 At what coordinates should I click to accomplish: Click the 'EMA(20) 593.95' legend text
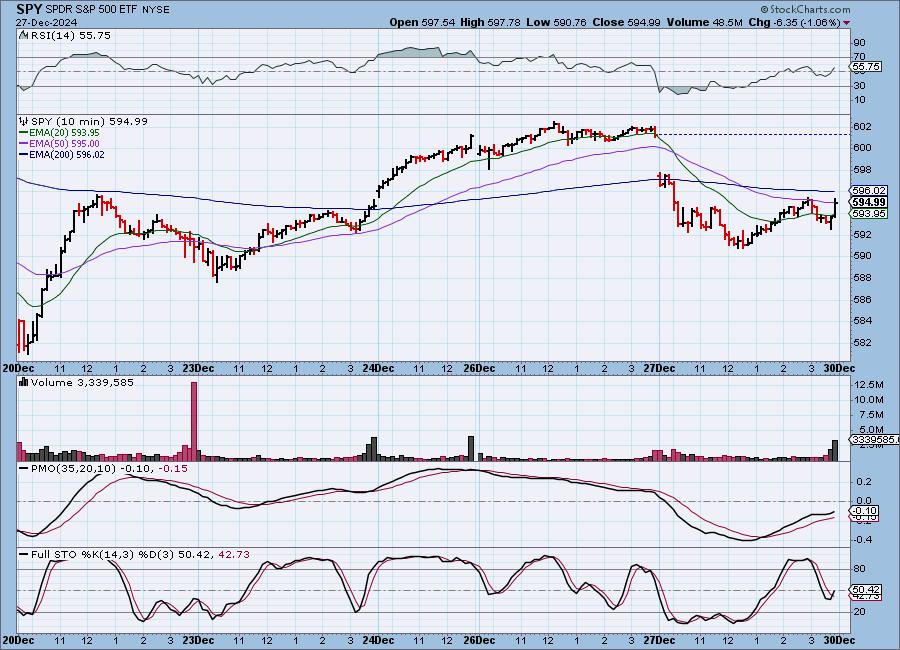[64, 133]
